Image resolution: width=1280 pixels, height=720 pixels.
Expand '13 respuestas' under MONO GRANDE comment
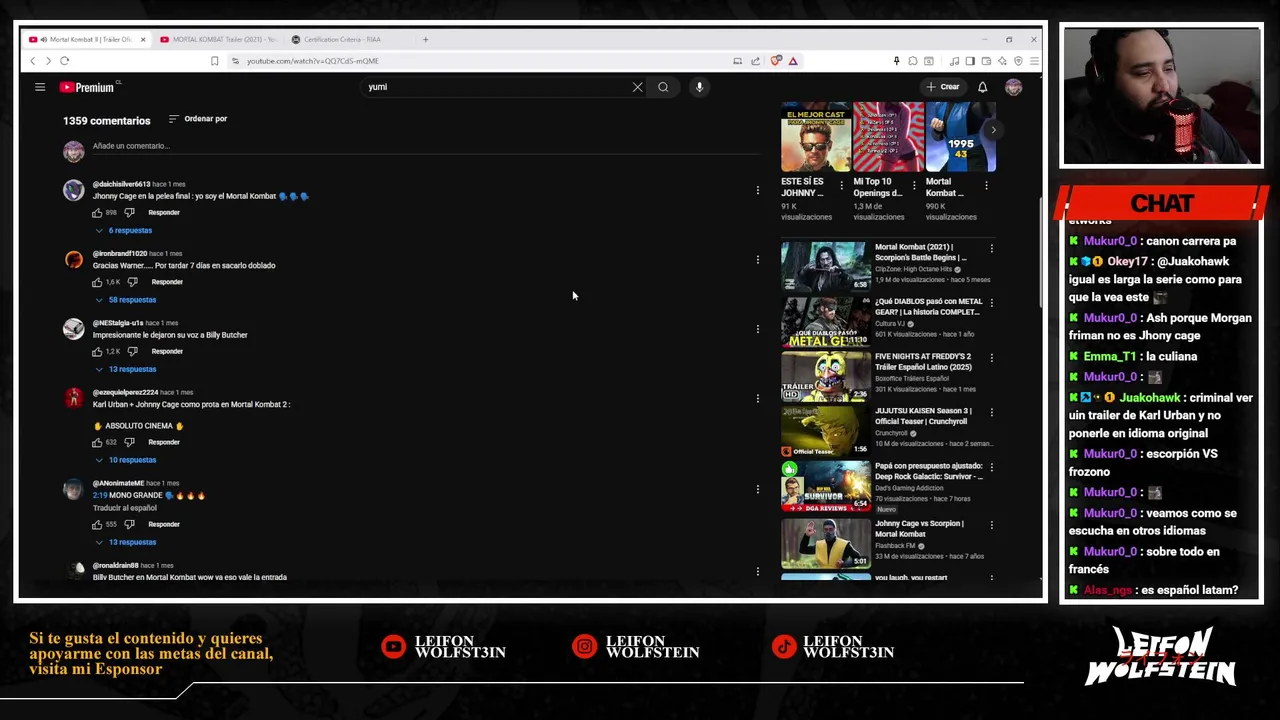[126, 542]
